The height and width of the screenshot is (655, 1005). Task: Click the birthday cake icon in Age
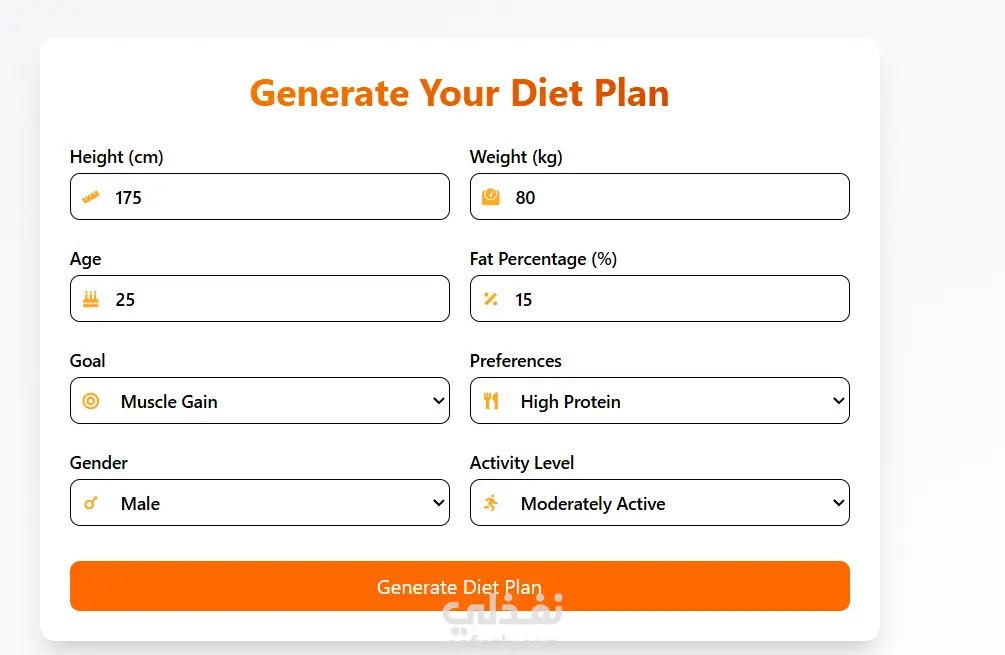pos(91,299)
